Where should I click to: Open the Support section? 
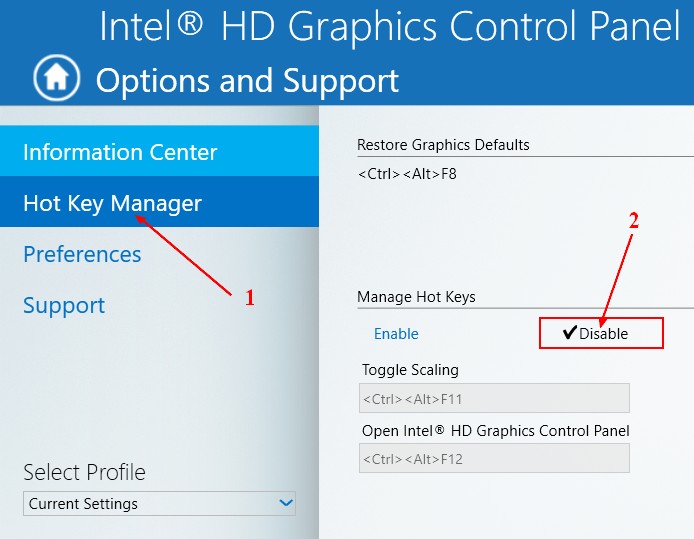point(64,306)
